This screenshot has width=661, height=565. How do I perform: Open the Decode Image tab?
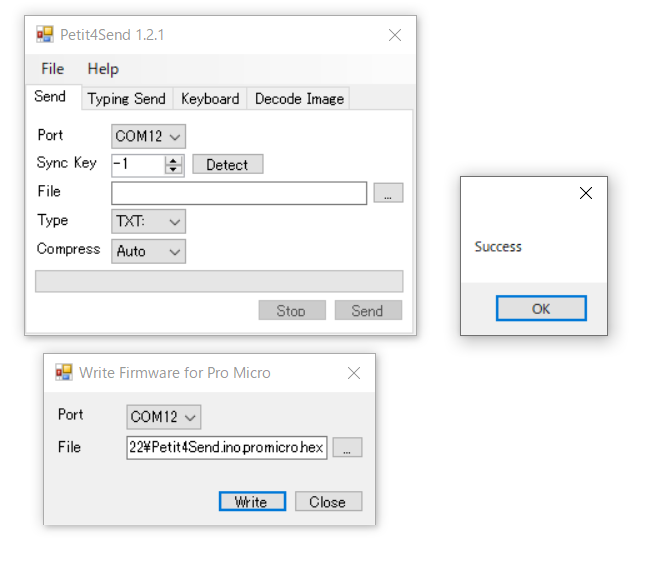299,98
